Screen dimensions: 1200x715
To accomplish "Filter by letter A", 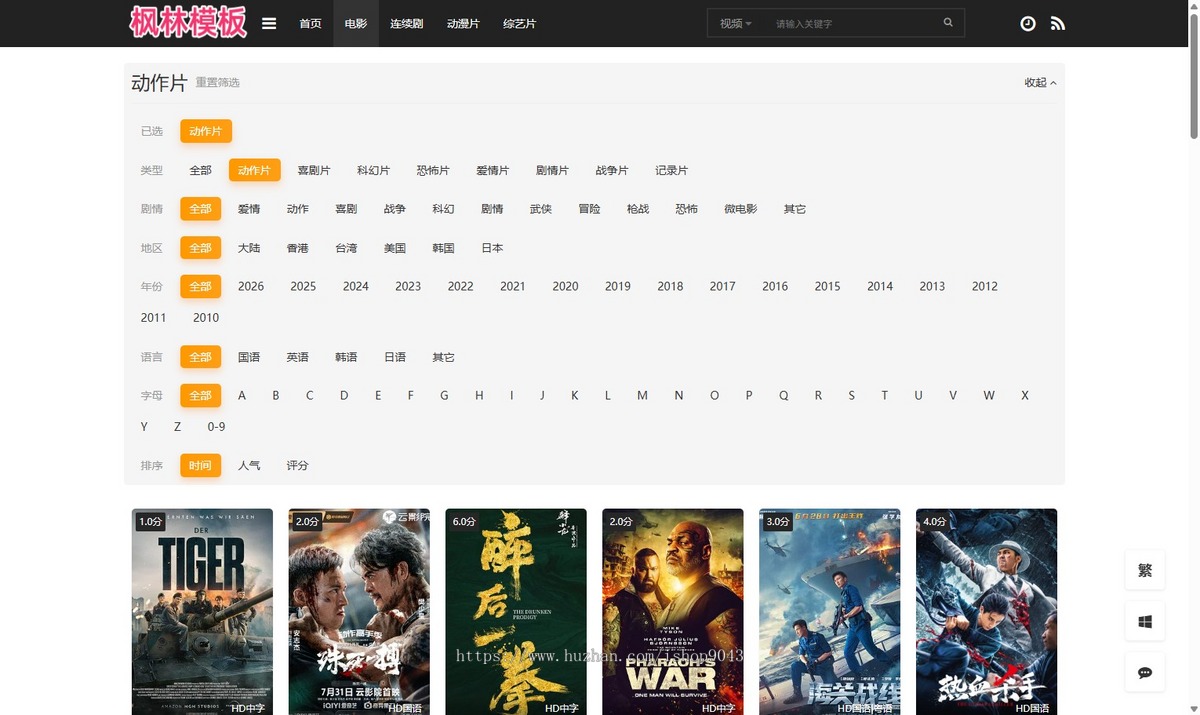I will (x=242, y=396).
